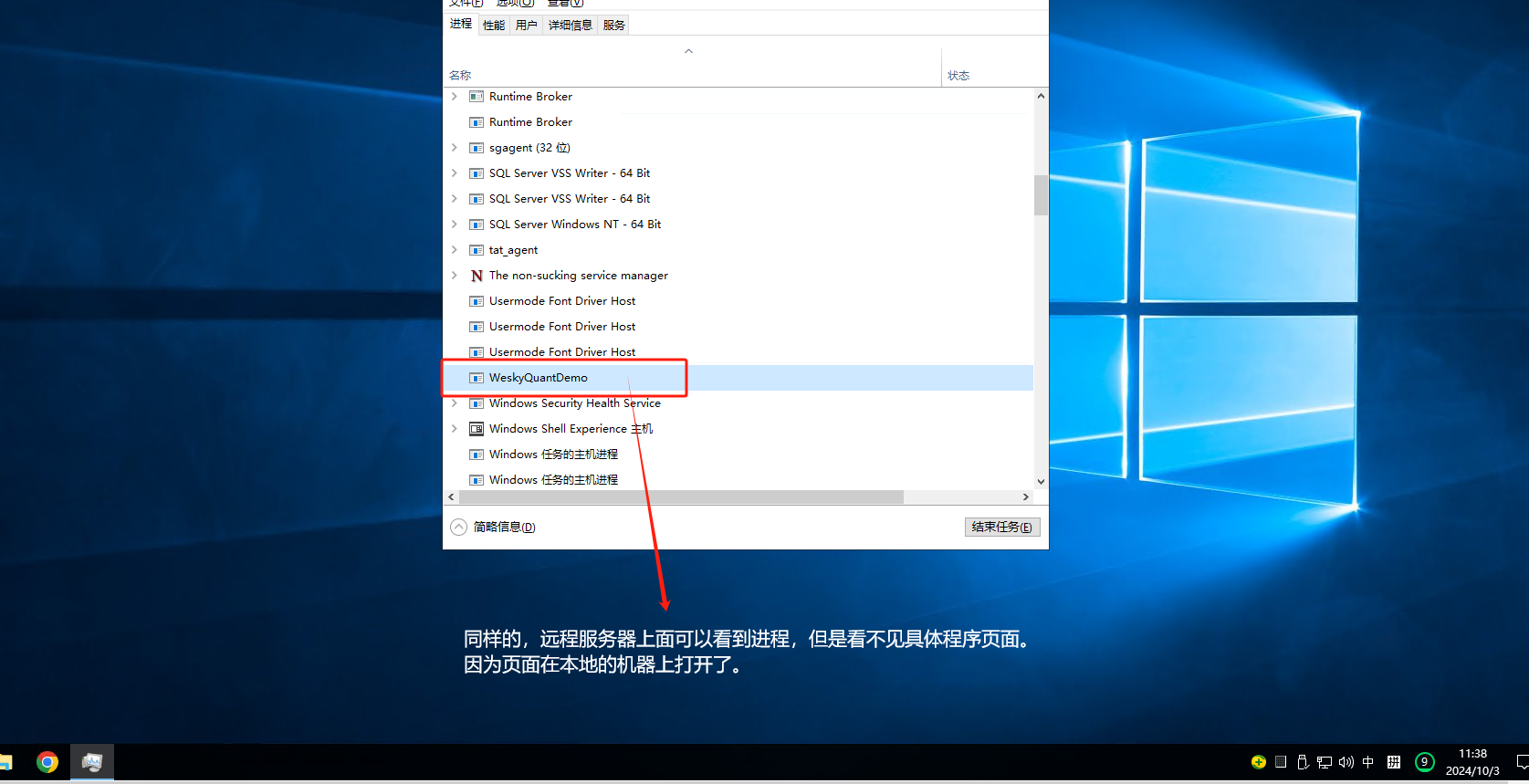Click the Task Manager taskbar icon
This screenshot has height=784, width=1529.
click(x=92, y=762)
